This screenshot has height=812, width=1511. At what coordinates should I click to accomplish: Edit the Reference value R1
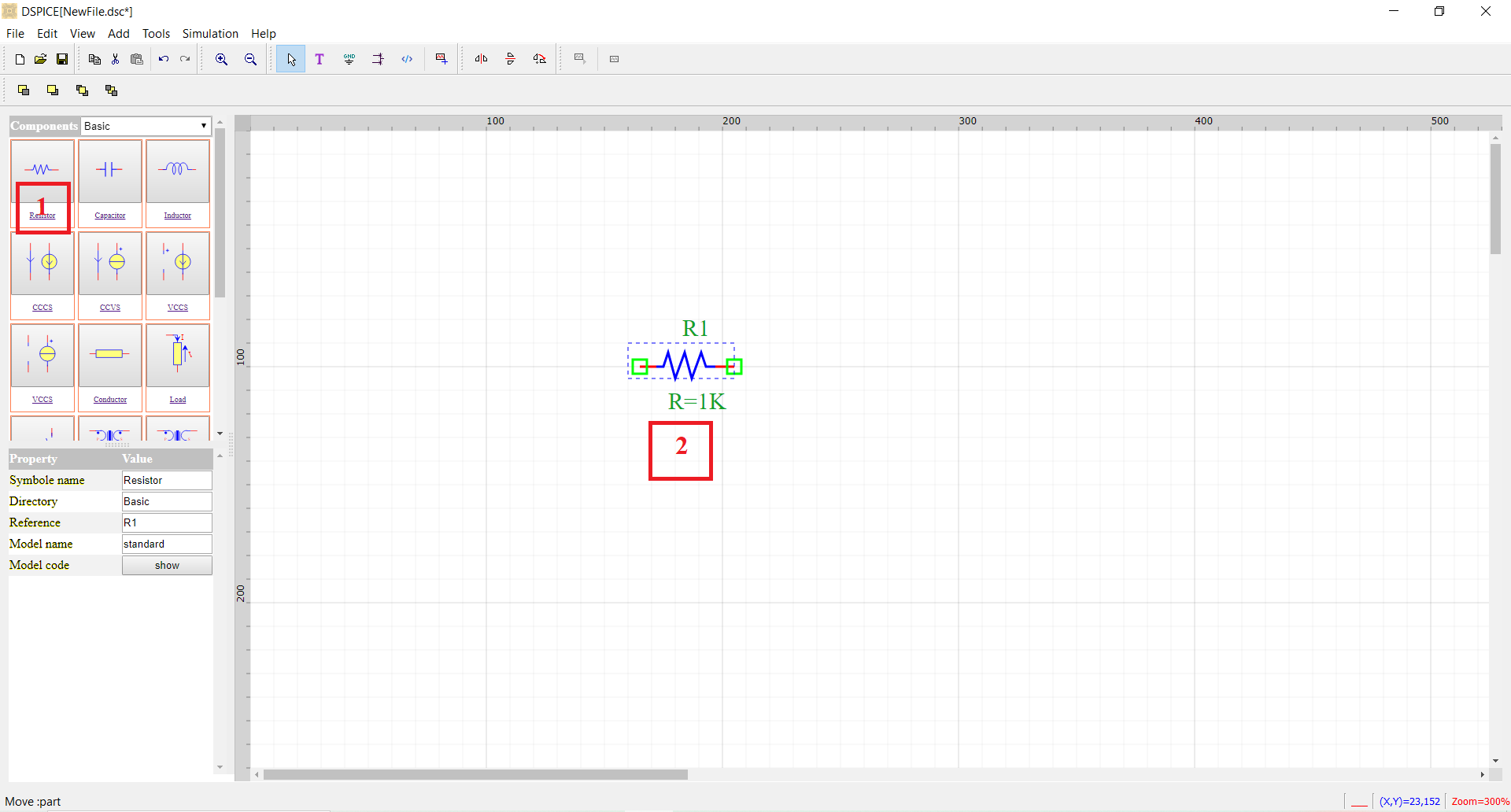point(166,522)
